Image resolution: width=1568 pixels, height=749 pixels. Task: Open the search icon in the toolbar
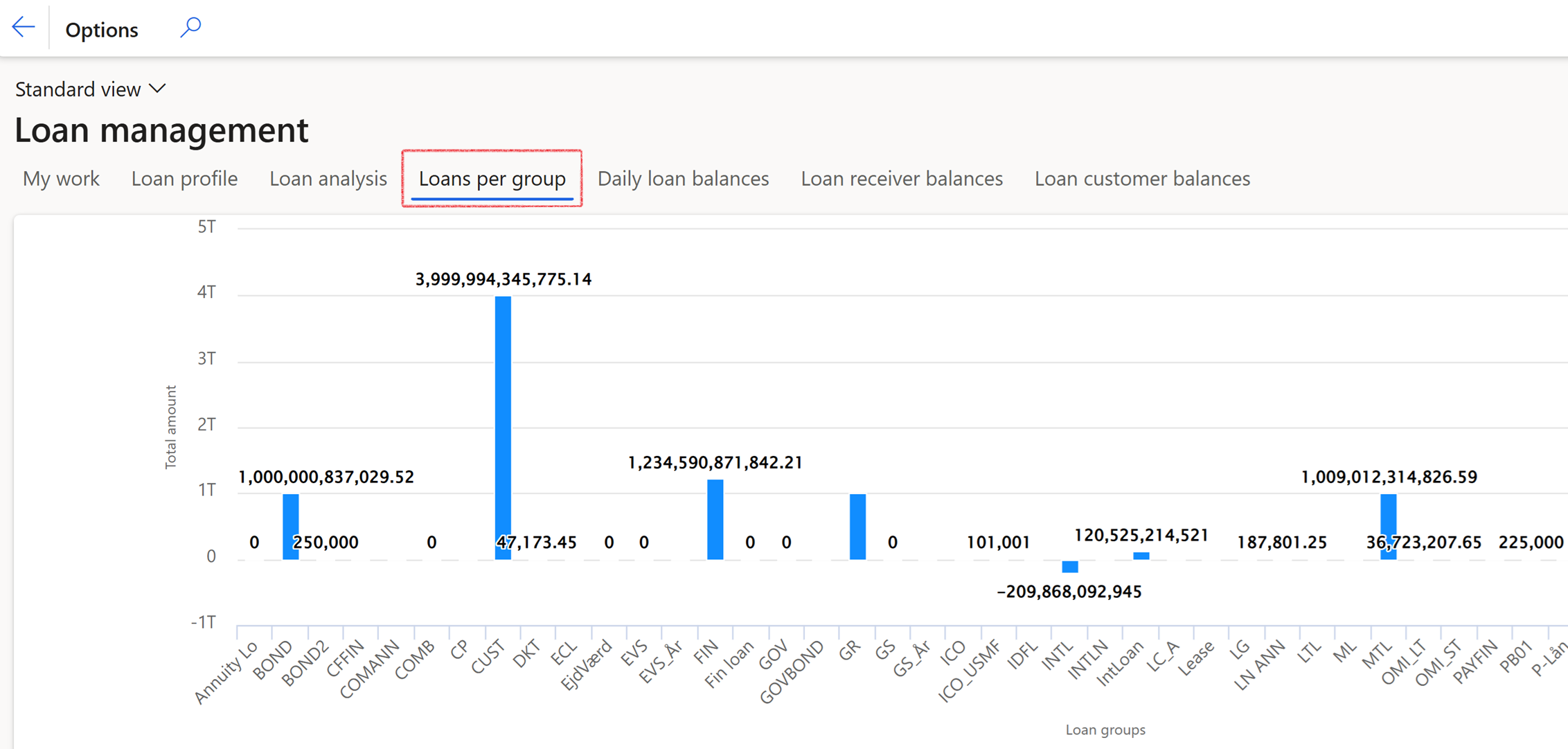(x=190, y=26)
